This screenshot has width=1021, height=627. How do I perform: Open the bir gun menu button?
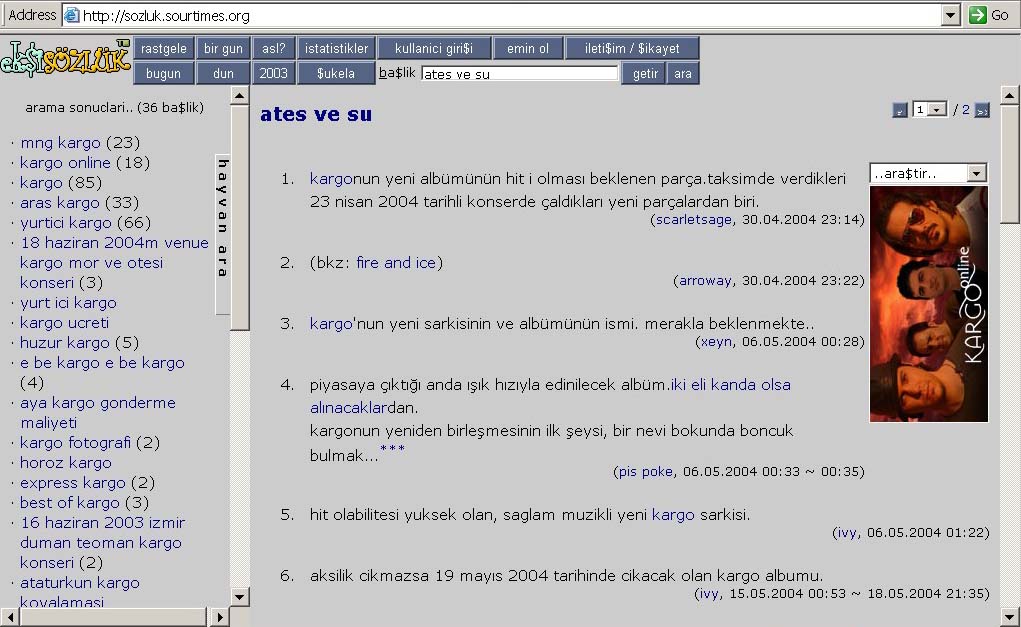[x=223, y=48]
